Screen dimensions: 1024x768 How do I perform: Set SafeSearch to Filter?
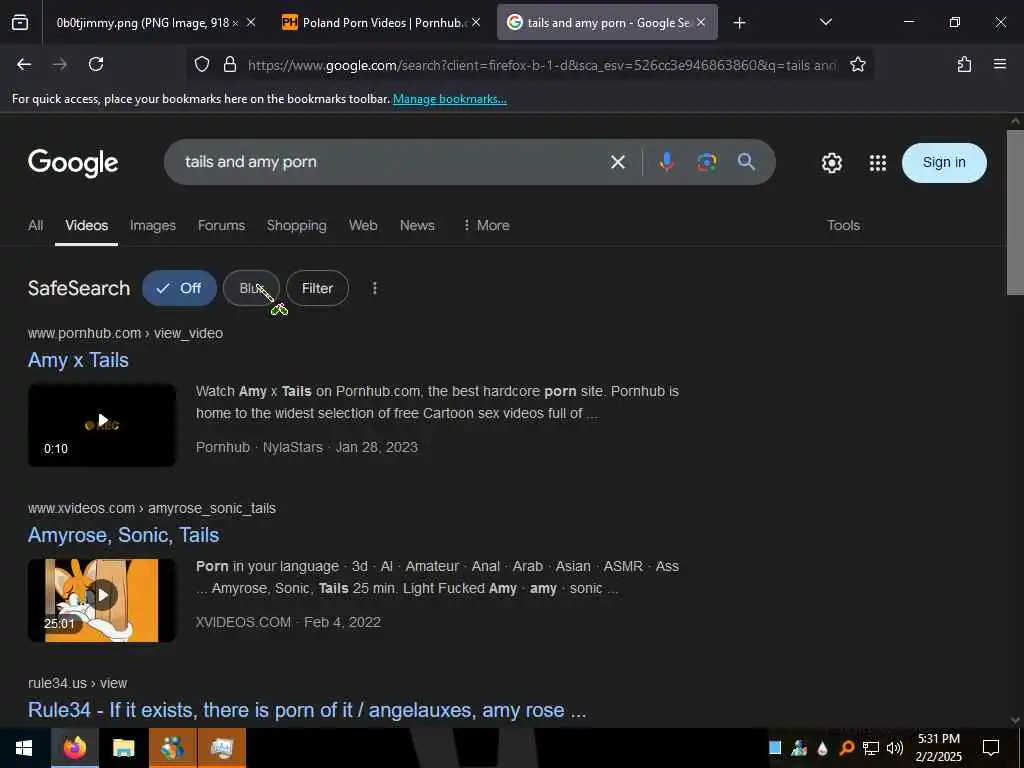pos(317,288)
